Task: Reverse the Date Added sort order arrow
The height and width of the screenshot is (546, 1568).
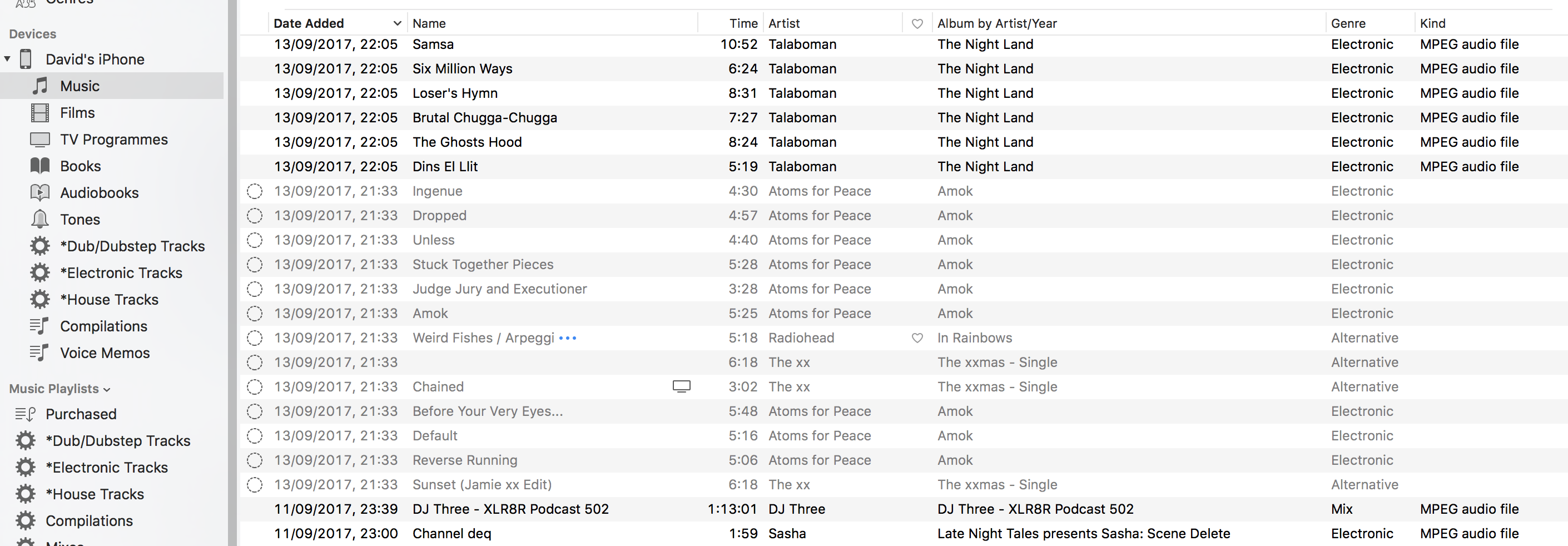Action: click(x=398, y=23)
